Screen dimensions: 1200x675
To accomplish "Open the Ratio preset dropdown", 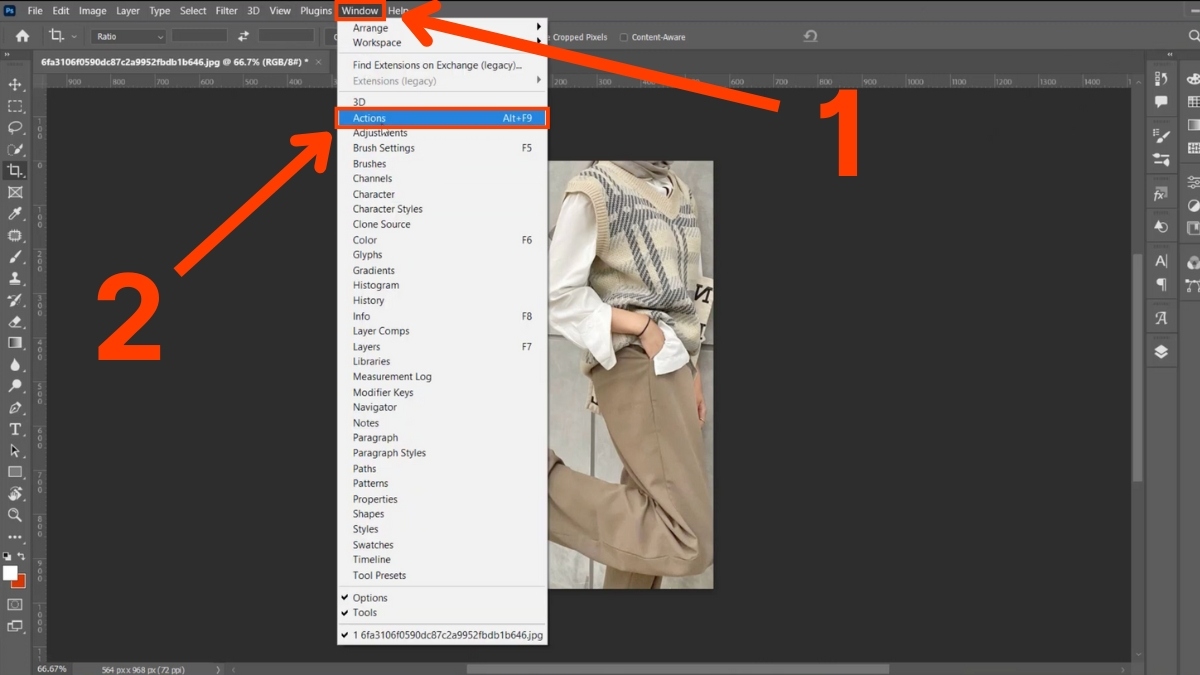I will point(129,36).
